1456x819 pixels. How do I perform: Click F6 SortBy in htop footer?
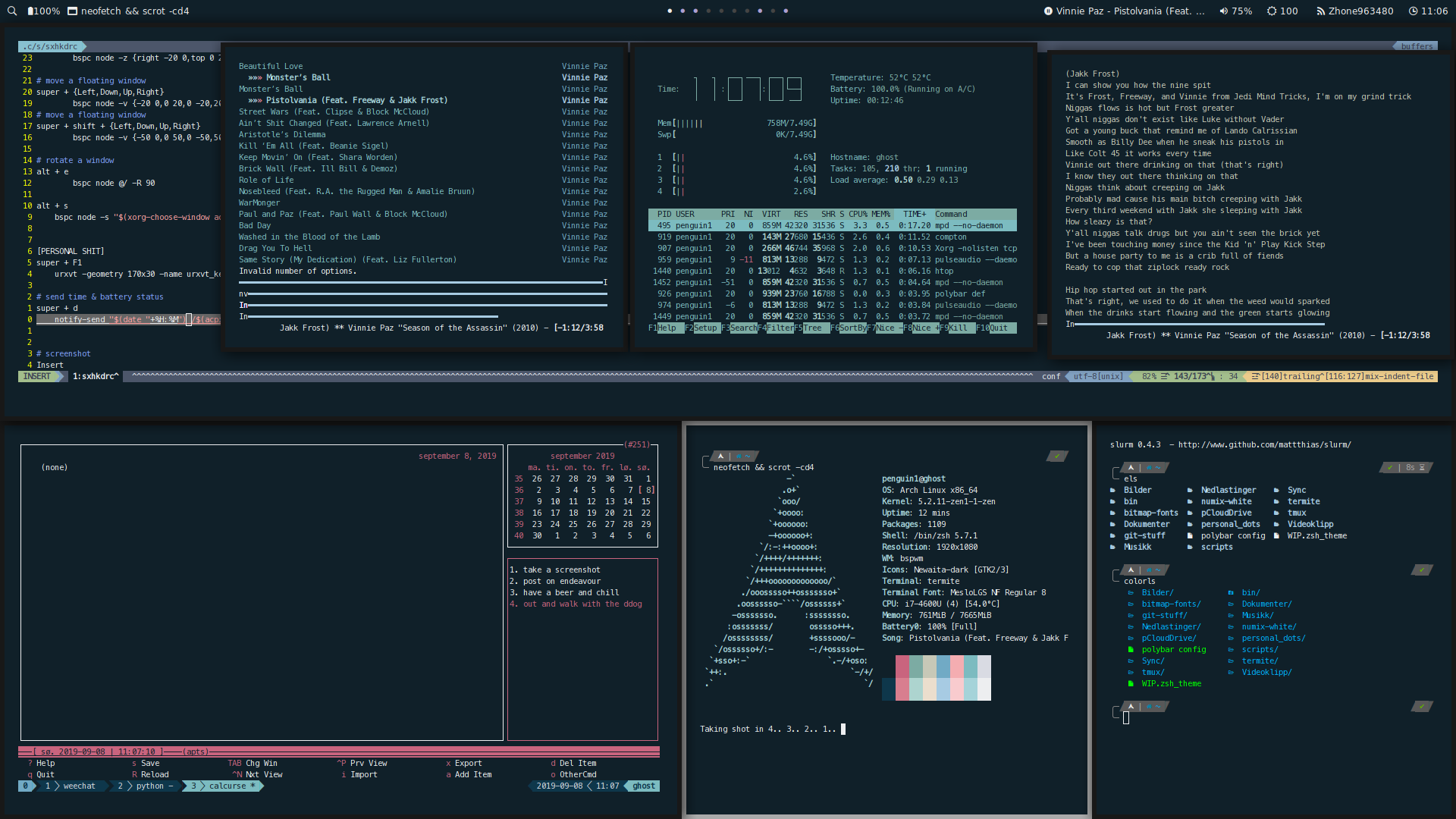[x=849, y=328]
